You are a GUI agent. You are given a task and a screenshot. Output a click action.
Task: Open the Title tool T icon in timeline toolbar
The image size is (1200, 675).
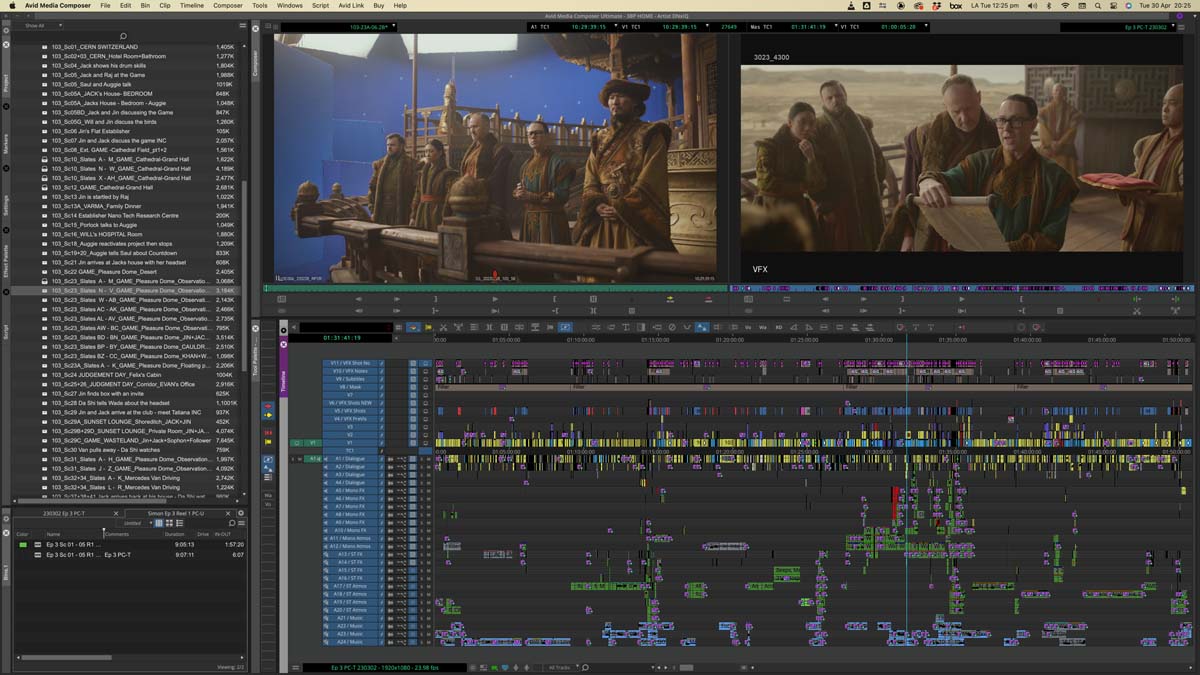(x=626, y=327)
